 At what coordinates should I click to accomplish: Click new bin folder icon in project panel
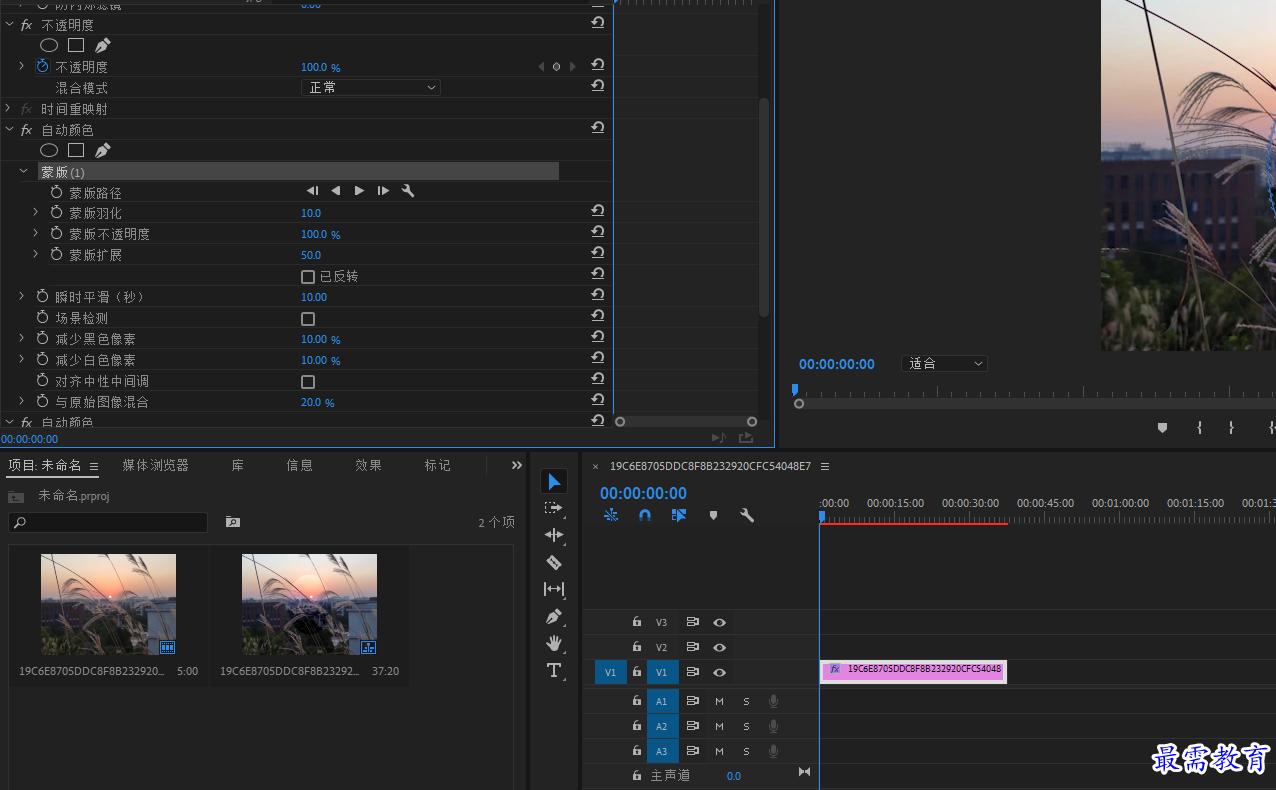232,522
